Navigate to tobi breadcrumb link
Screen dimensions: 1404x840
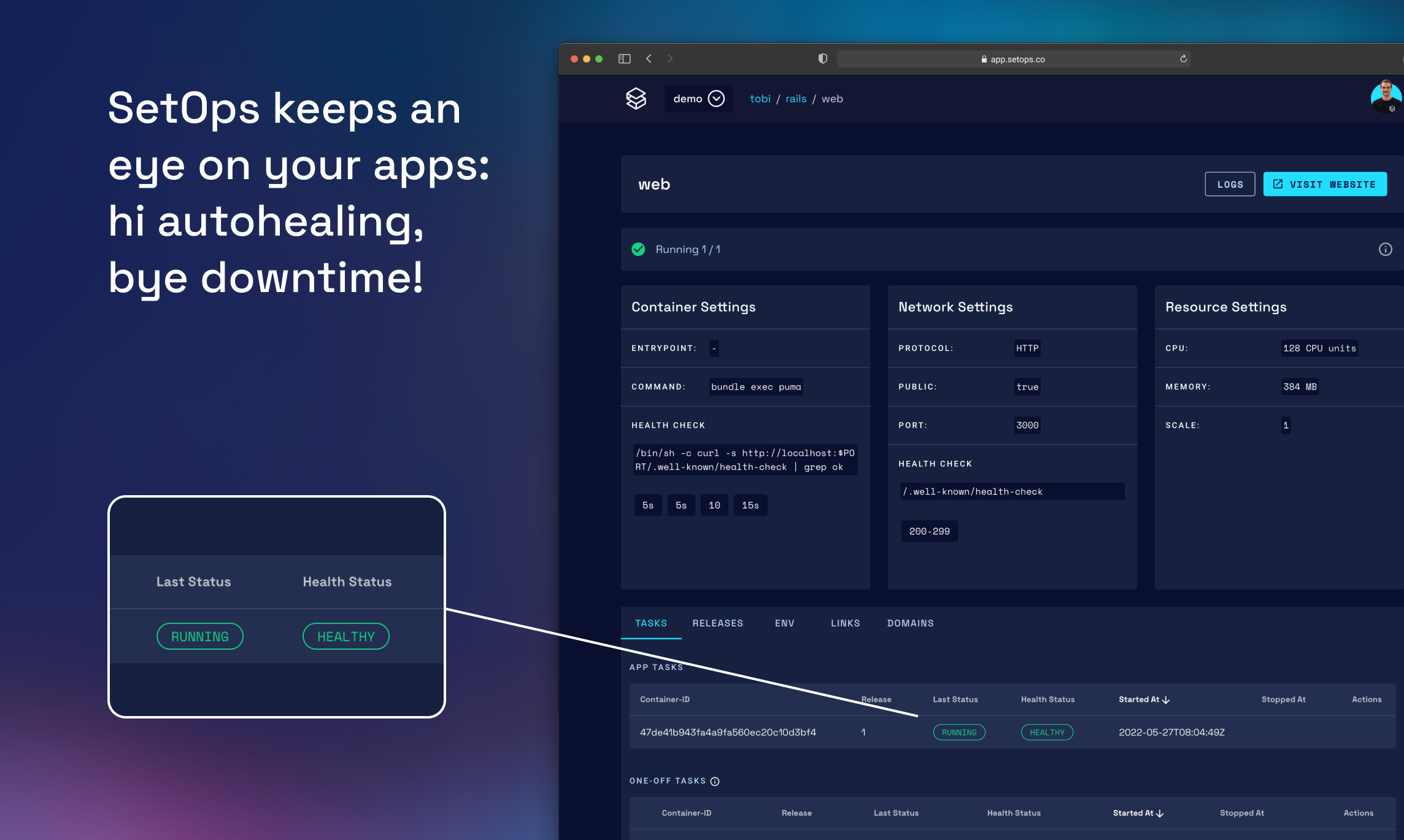[760, 99]
